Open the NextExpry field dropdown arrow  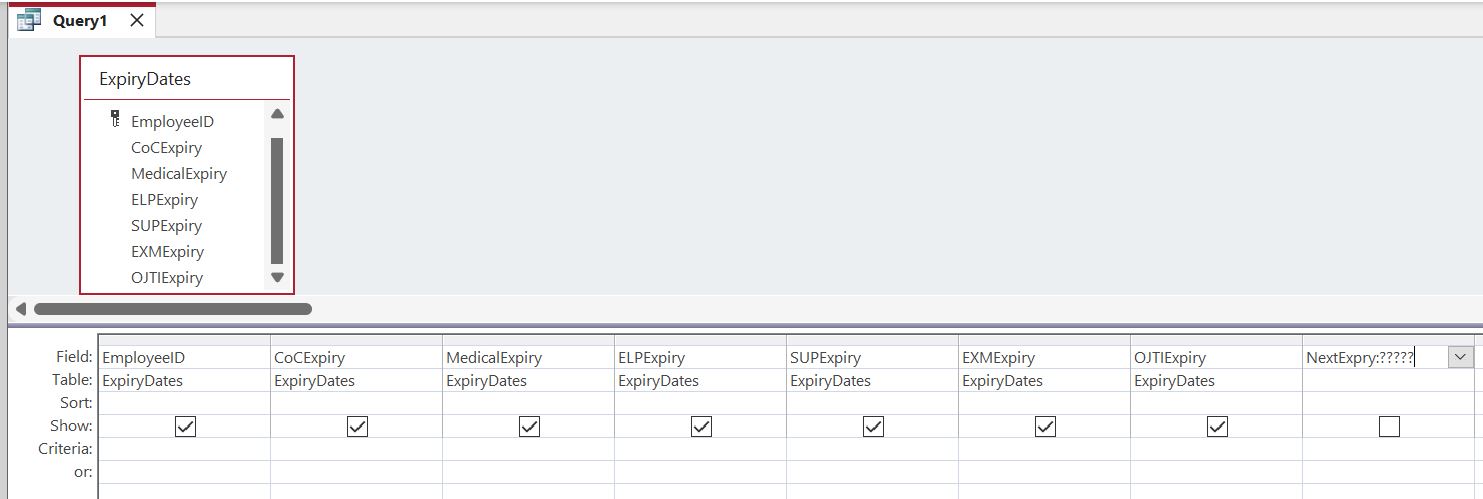pos(1459,357)
